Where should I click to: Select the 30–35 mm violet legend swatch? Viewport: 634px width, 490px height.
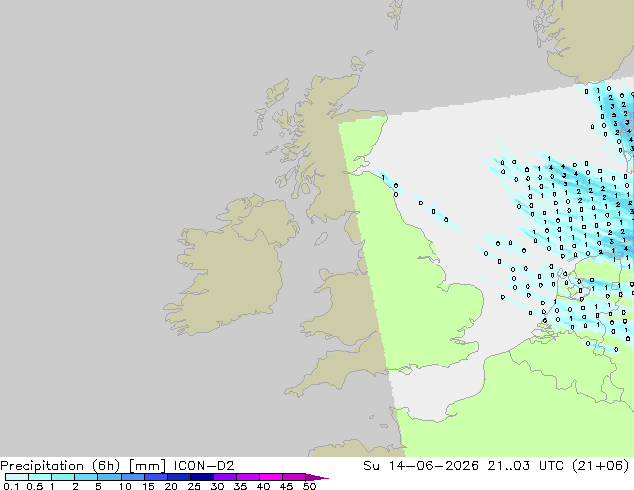tap(225, 477)
